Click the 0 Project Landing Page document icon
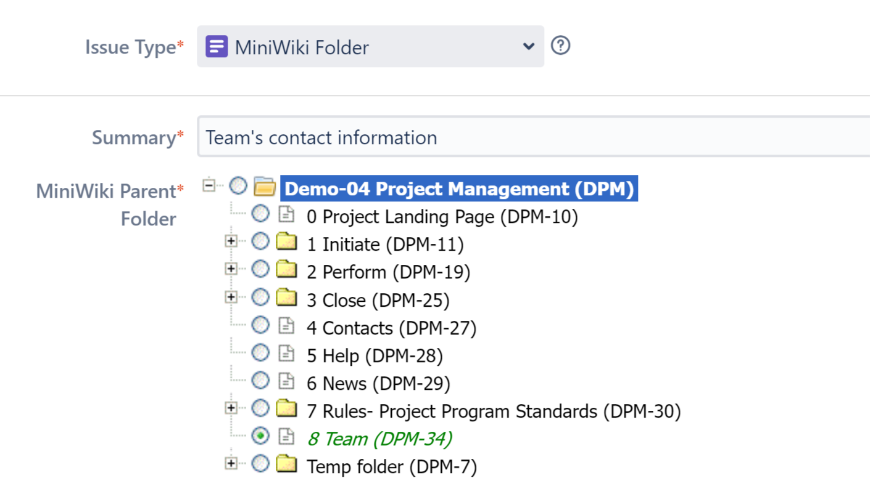 tap(287, 215)
